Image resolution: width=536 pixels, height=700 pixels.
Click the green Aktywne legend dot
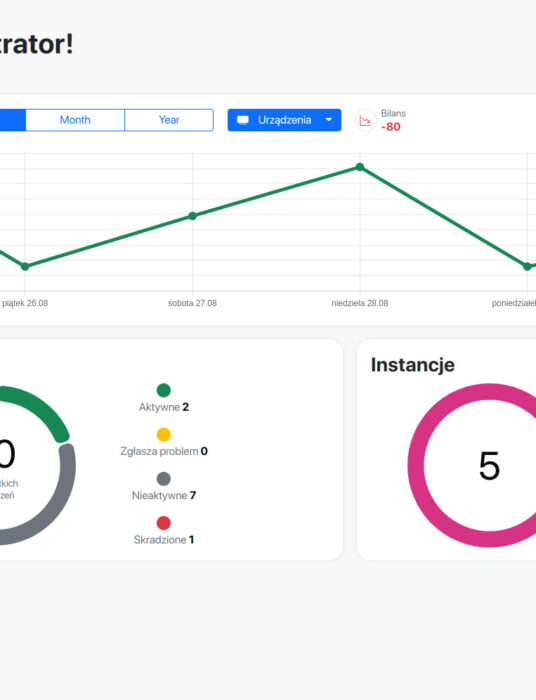click(164, 390)
